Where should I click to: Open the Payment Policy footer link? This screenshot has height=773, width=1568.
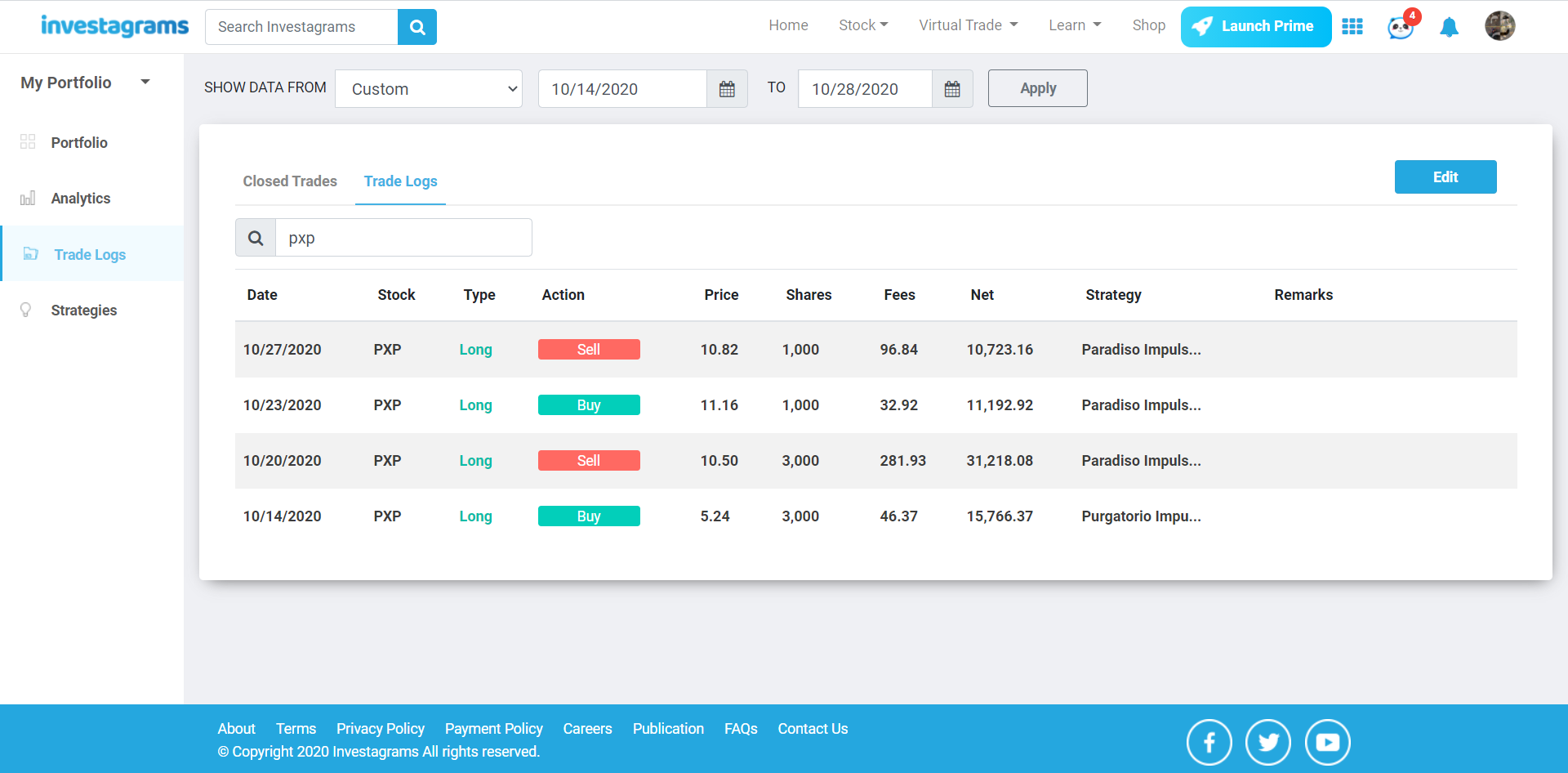(494, 728)
